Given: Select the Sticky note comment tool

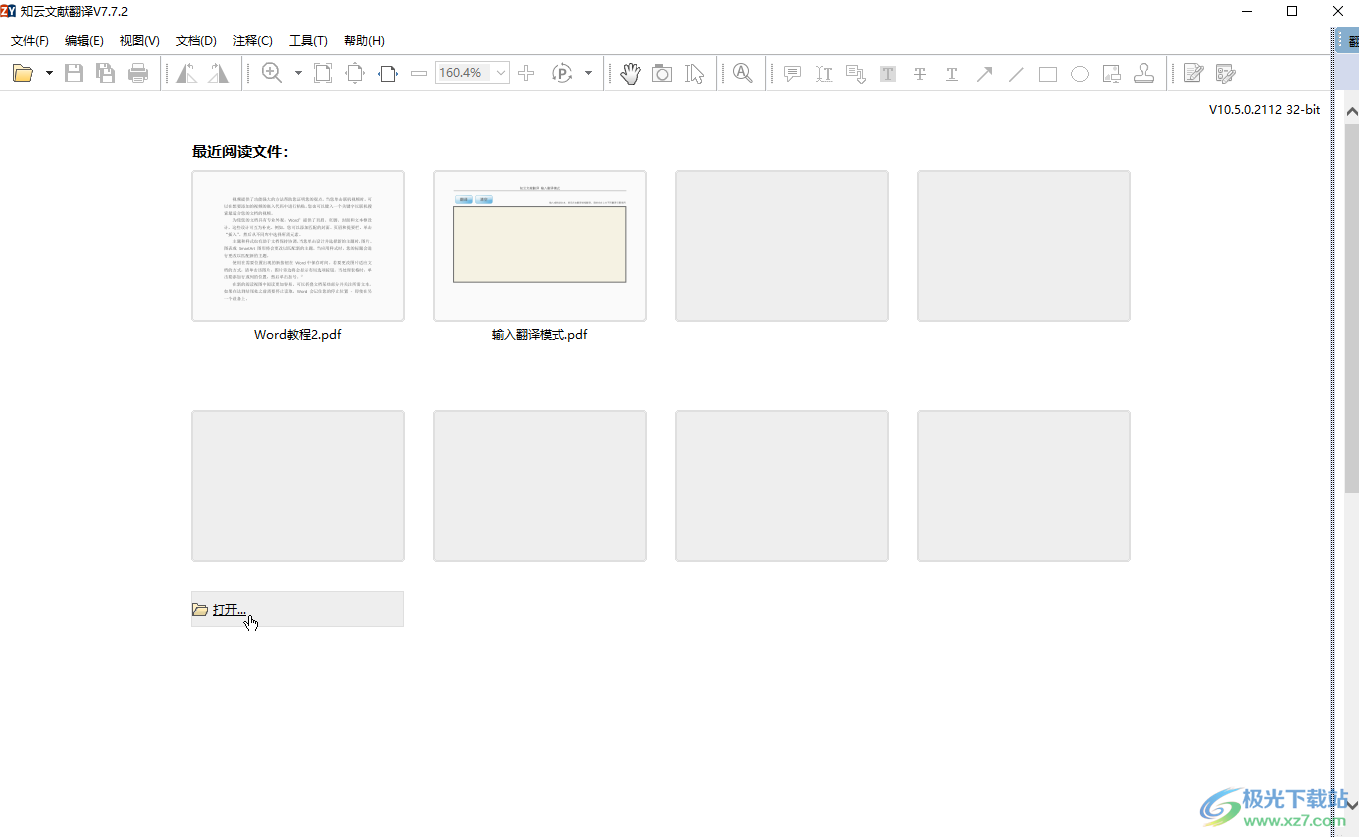Looking at the screenshot, I should [x=792, y=74].
